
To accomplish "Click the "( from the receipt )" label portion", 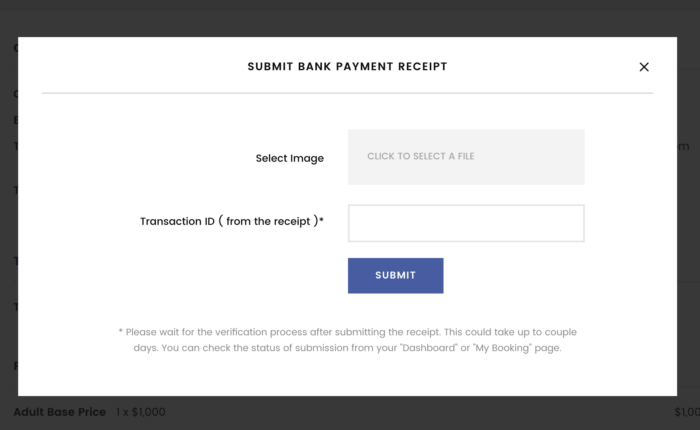I will pyautogui.click(x=268, y=221).
